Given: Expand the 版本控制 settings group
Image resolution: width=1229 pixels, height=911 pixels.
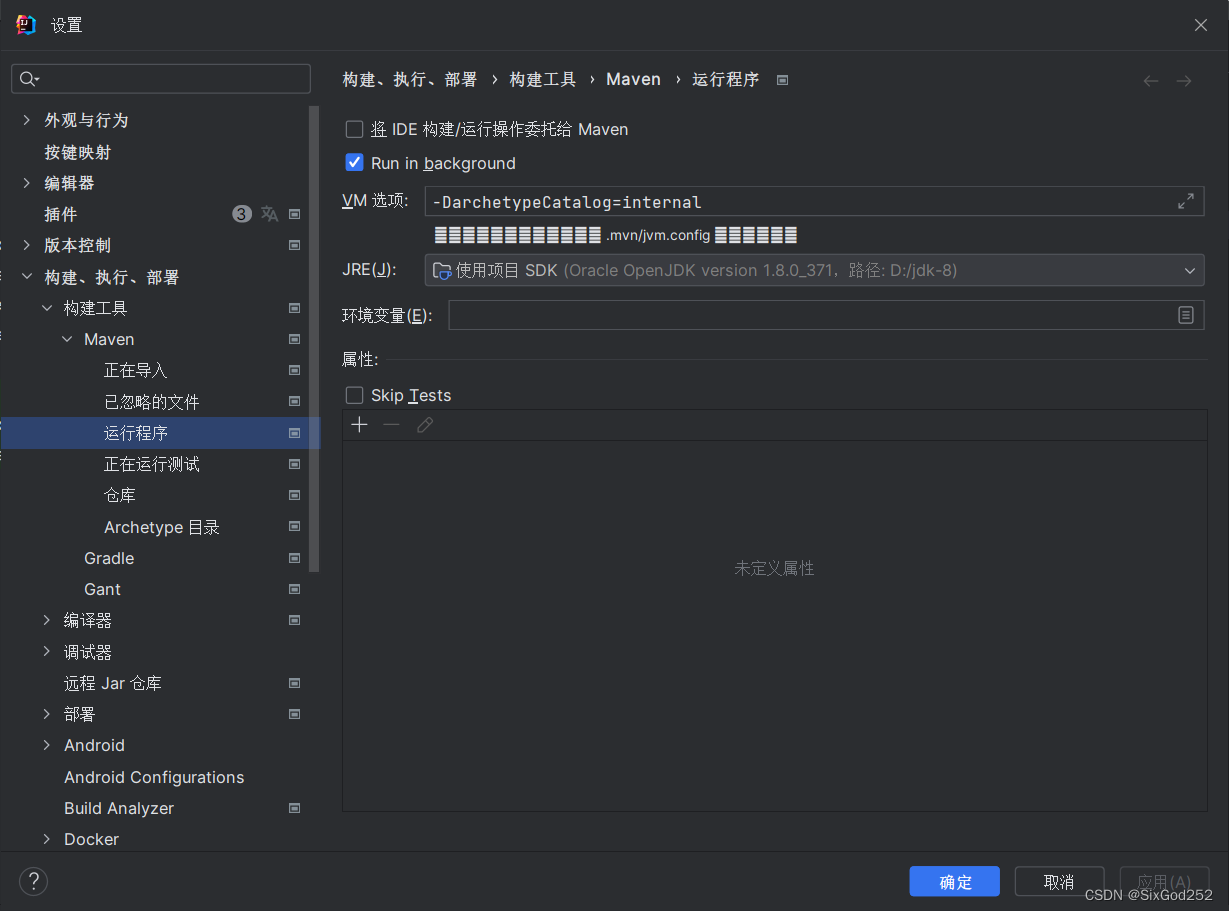Looking at the screenshot, I should coord(26,245).
